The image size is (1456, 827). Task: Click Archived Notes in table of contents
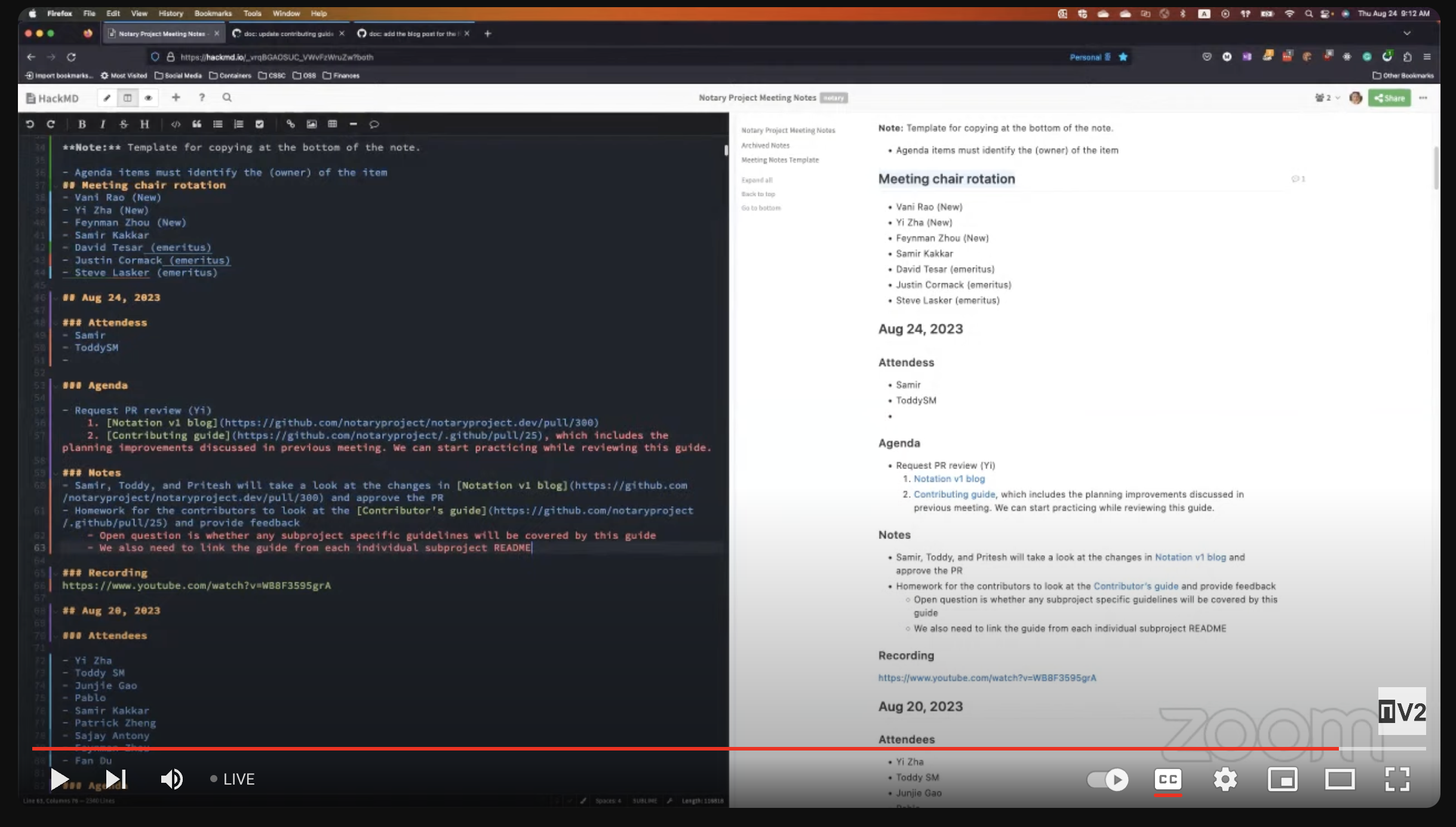point(765,145)
